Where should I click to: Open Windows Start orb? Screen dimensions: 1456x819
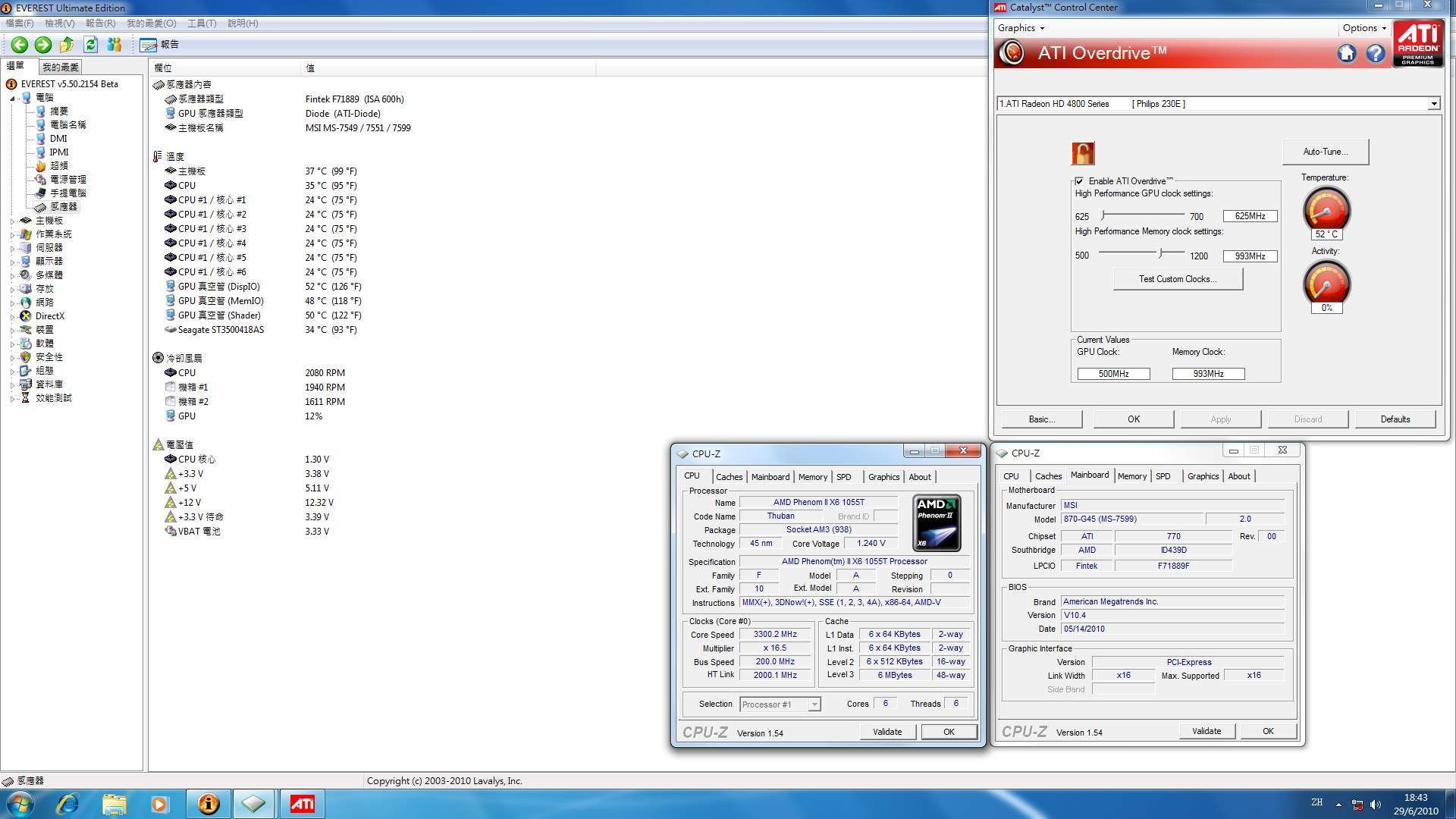tap(20, 804)
